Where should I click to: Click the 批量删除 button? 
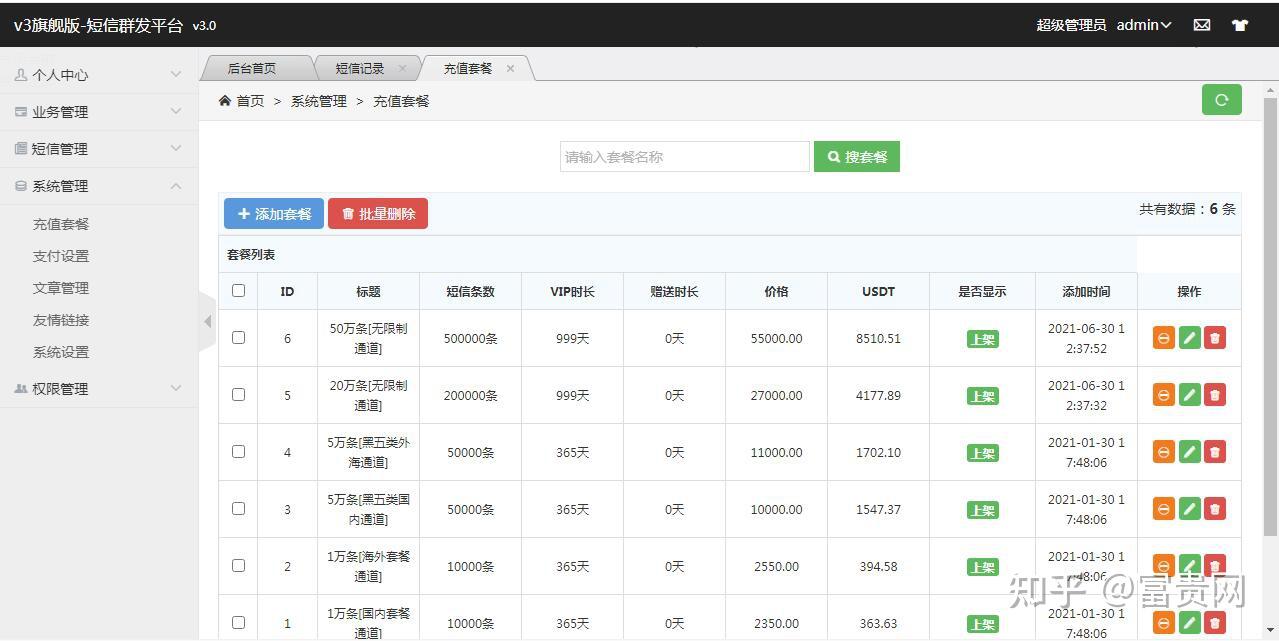(x=378, y=213)
